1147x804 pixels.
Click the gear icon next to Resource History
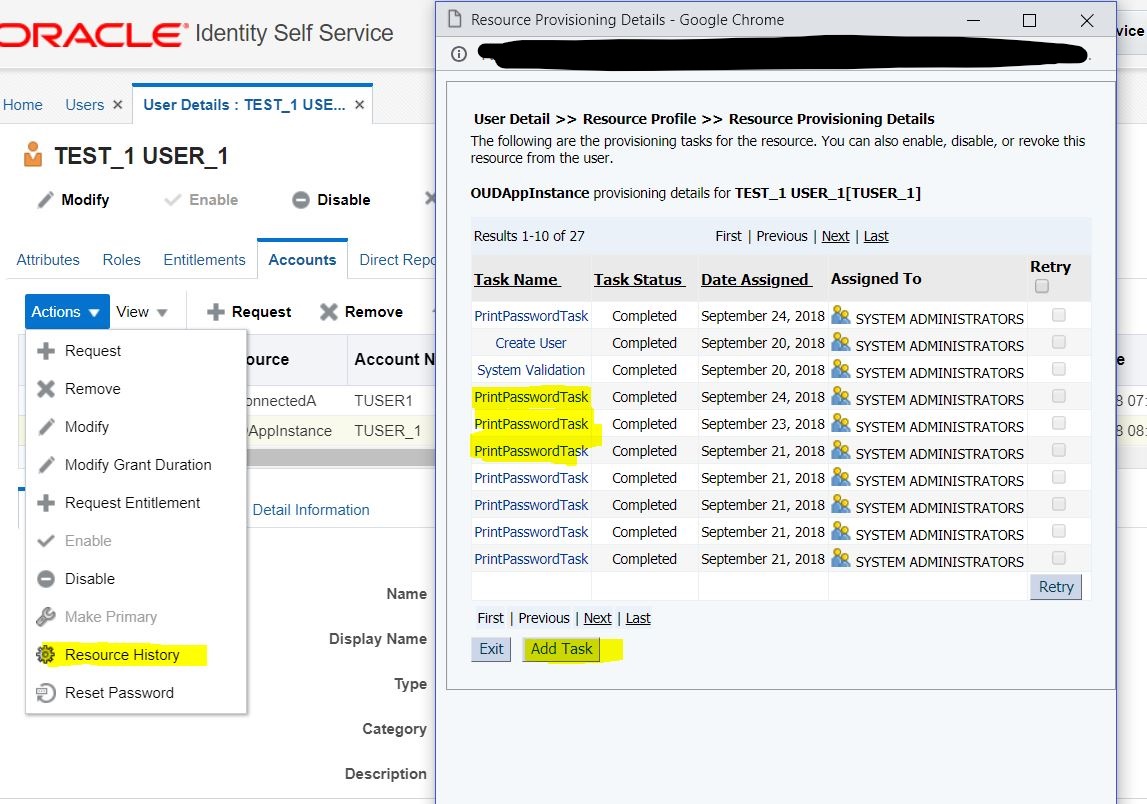pos(48,654)
